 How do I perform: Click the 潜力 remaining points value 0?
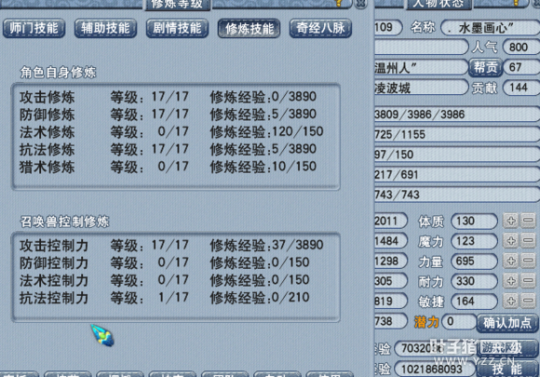459,322
